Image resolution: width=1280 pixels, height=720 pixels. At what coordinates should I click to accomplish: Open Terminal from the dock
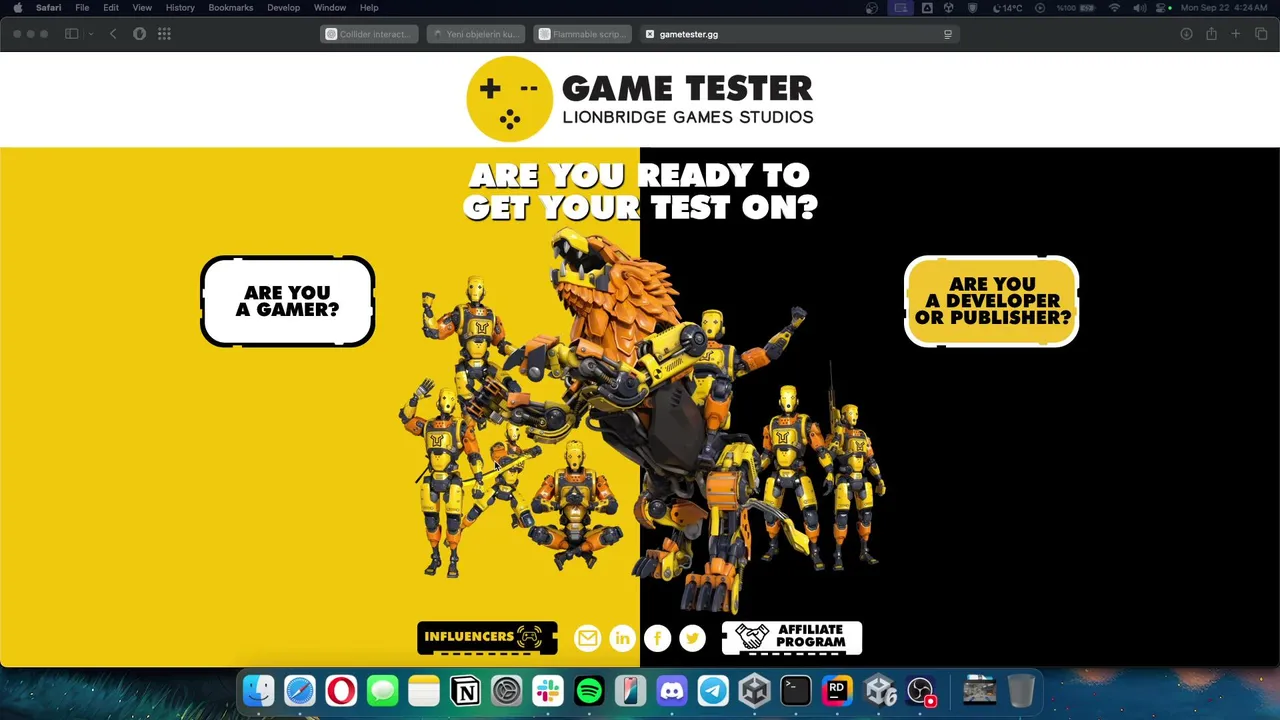(796, 691)
